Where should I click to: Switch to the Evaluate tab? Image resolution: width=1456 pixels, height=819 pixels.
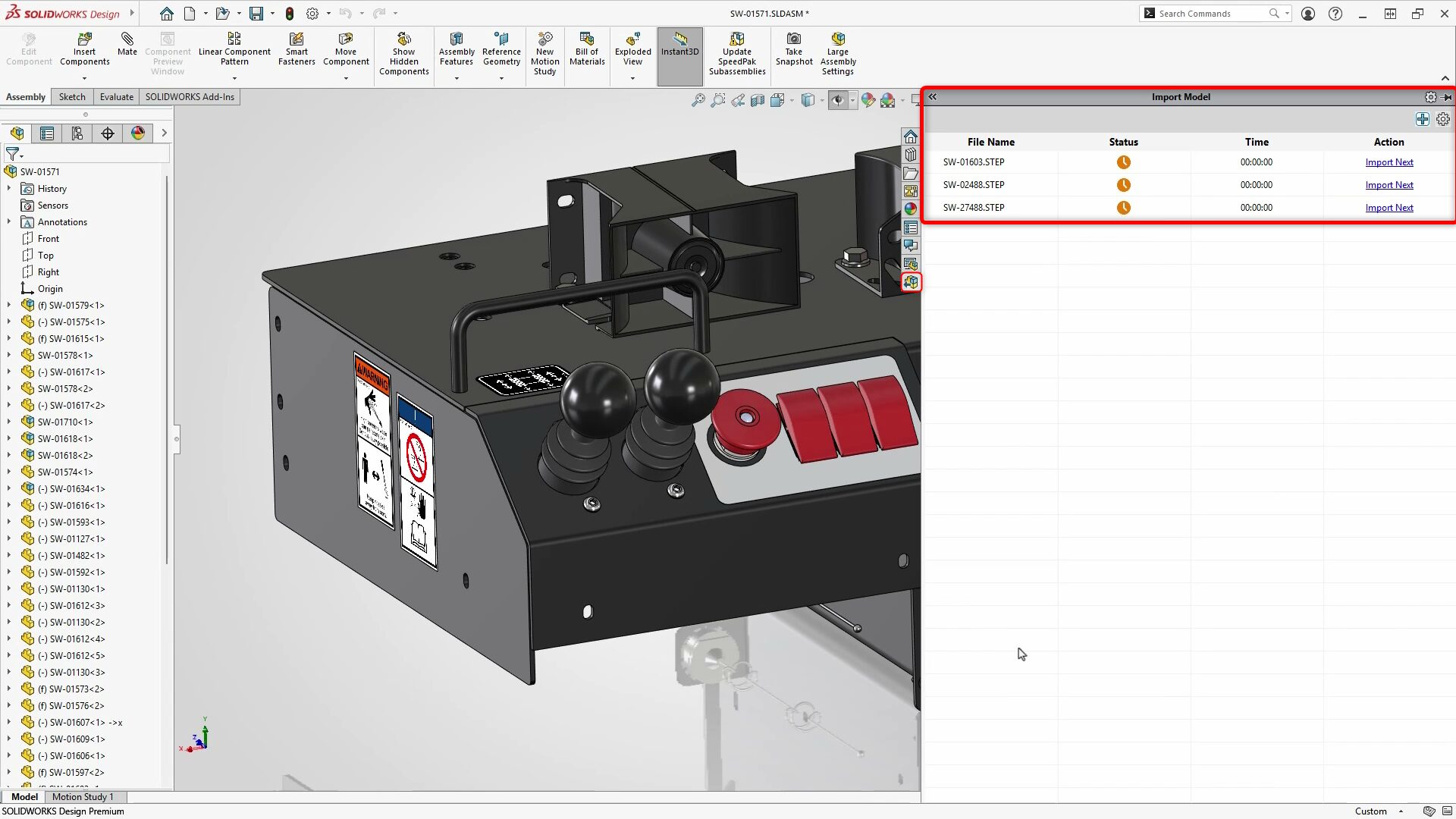[x=116, y=97]
